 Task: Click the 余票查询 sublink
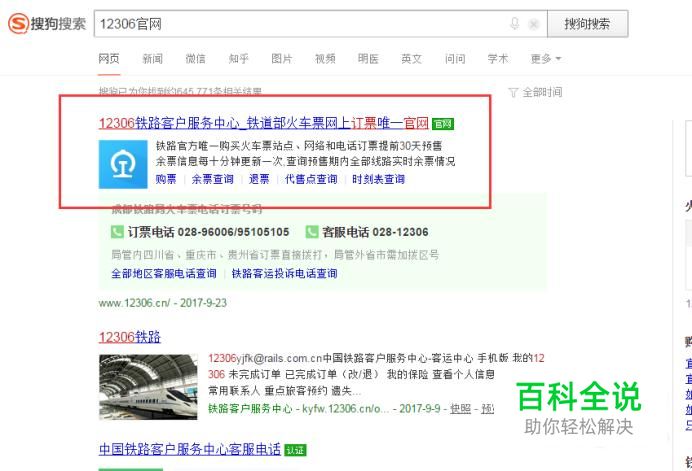tap(212, 179)
